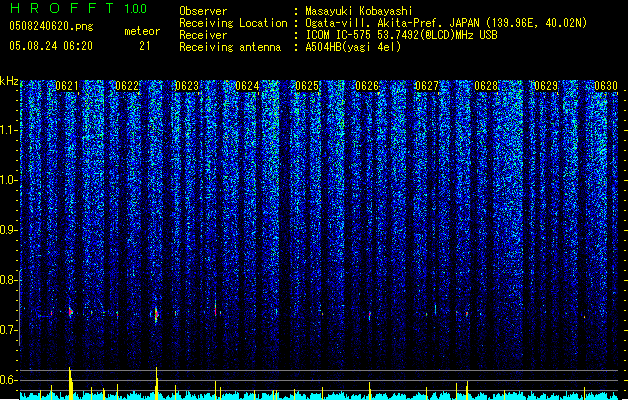
Task: Select the file name 0508240620.png
Action: pos(51,26)
